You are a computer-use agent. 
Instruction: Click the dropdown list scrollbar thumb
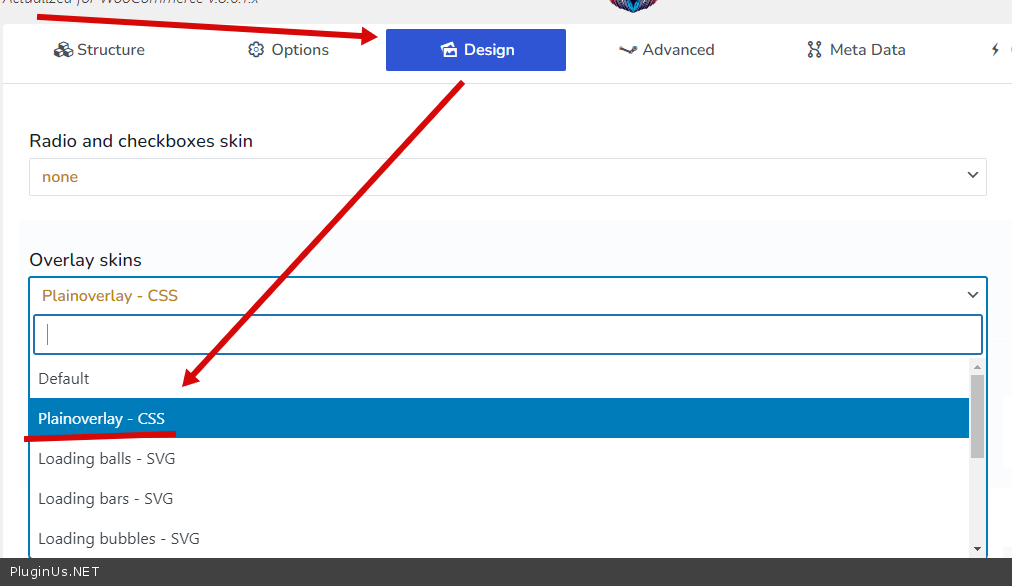977,415
